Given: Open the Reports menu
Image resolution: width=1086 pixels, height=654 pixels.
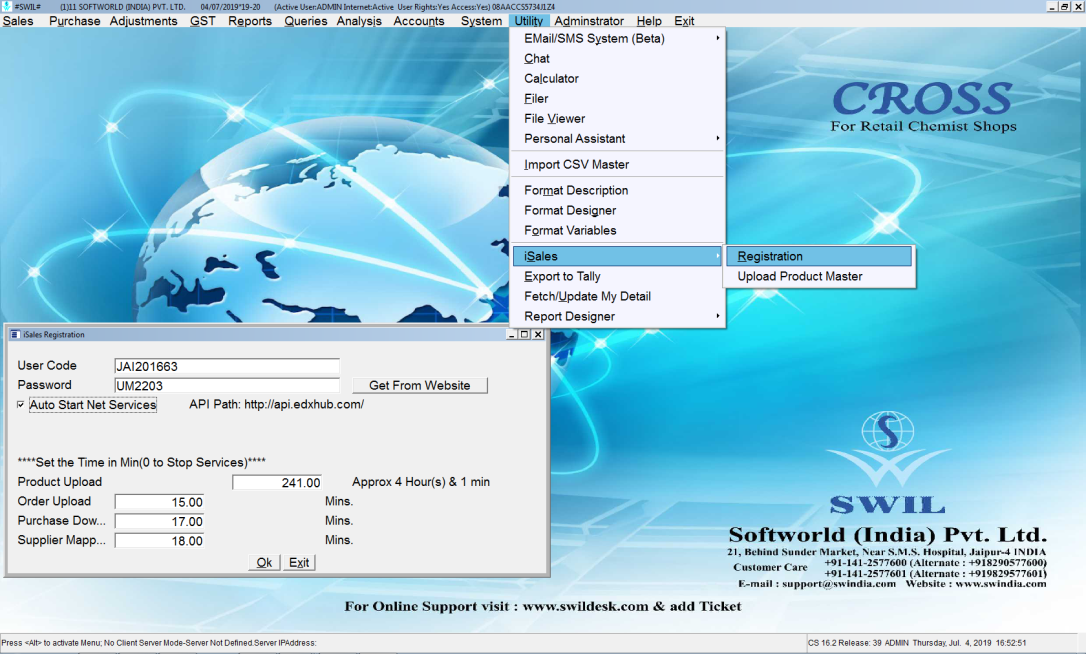Looking at the screenshot, I should 249,21.
